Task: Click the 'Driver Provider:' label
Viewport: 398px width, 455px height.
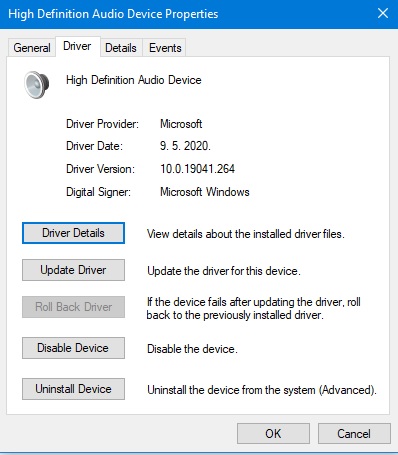Action: pos(102,124)
